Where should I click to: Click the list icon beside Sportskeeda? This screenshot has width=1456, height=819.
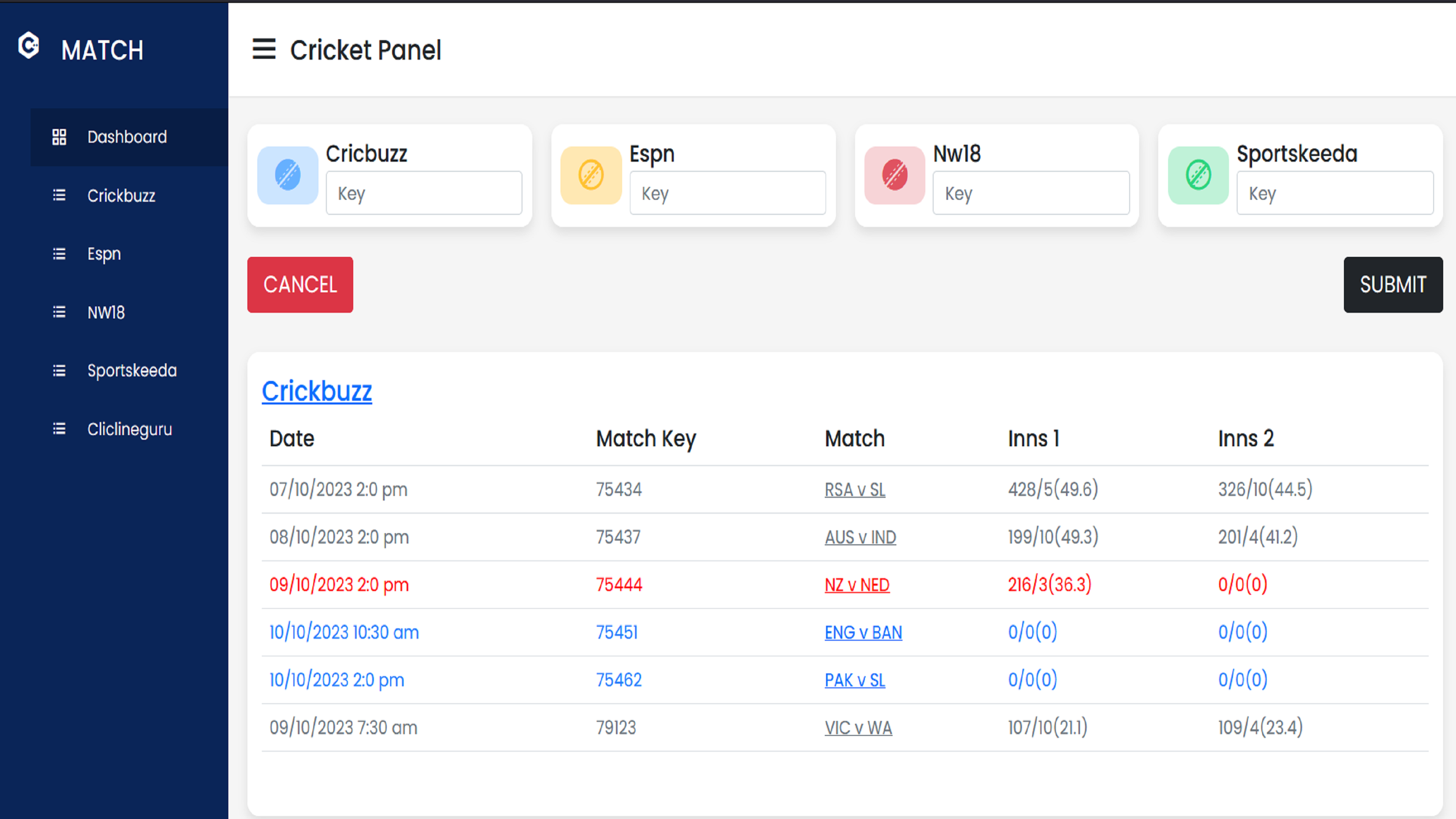coord(59,371)
